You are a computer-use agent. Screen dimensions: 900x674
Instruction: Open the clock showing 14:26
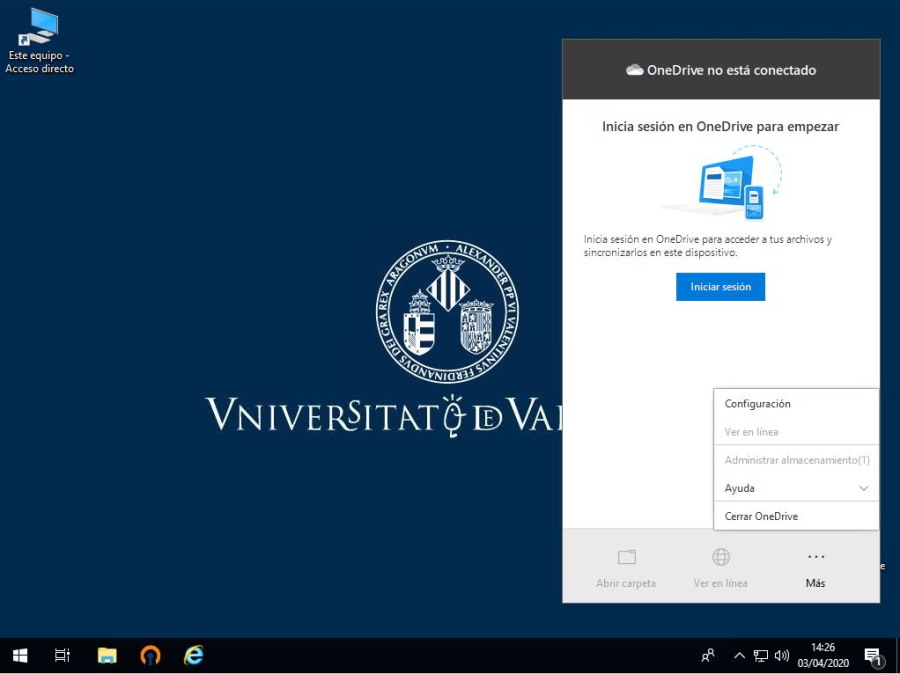pos(823,655)
